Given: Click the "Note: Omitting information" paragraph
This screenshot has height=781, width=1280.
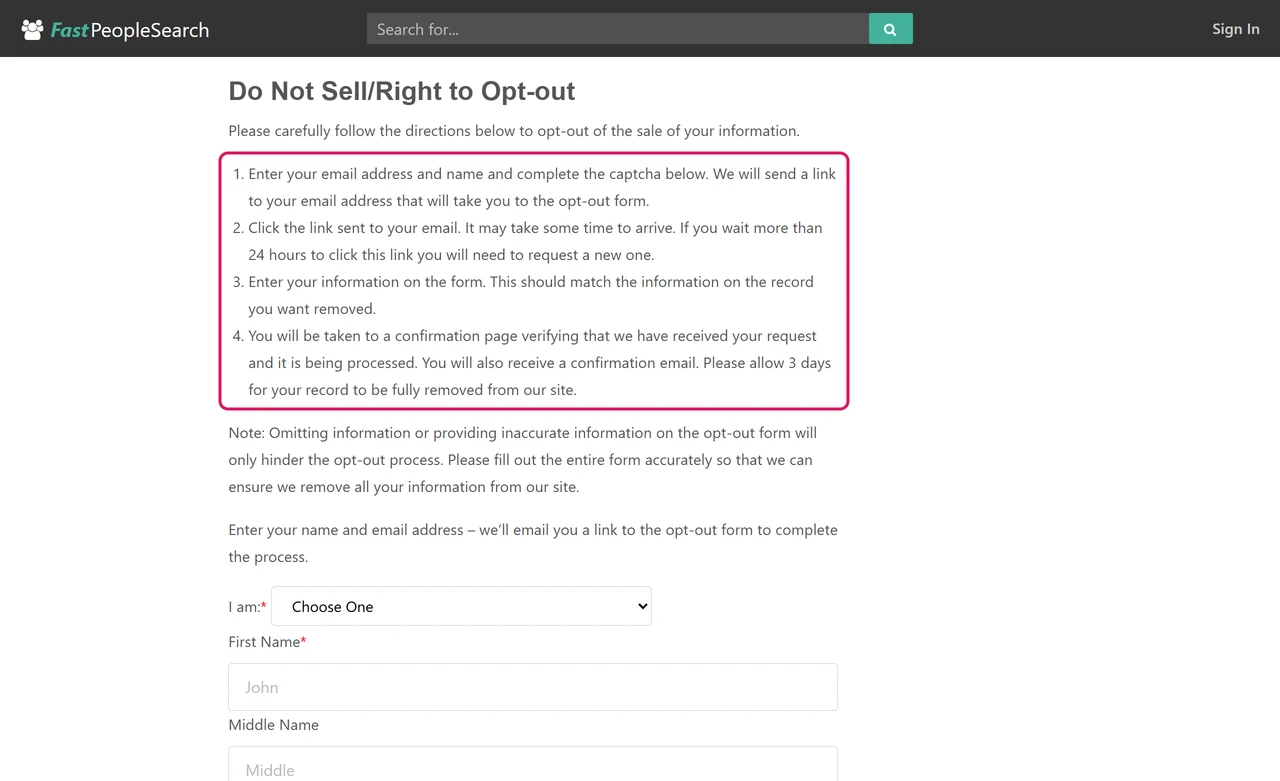Looking at the screenshot, I should pyautogui.click(x=523, y=460).
